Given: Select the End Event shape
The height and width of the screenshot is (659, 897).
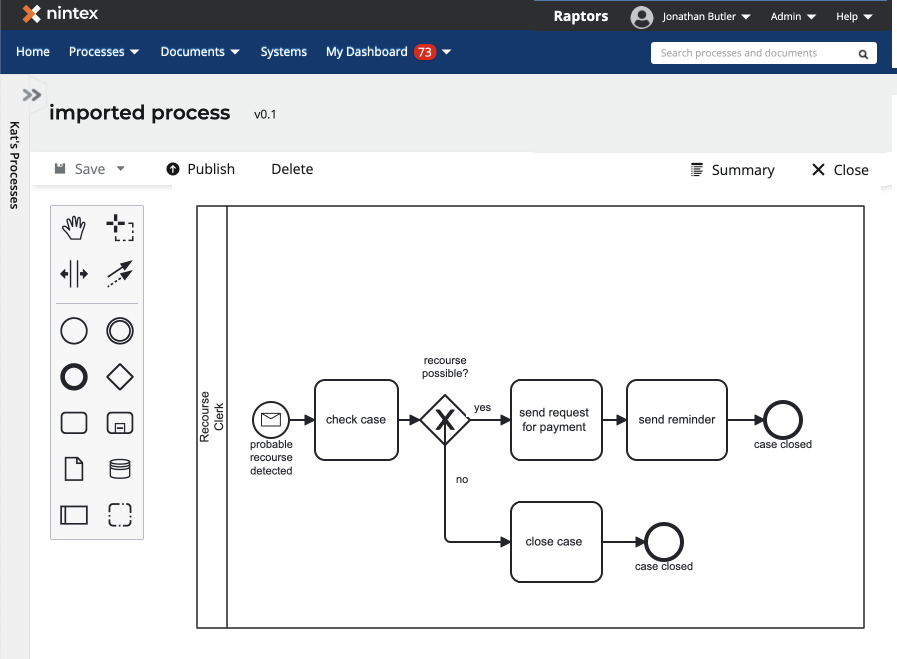Looking at the screenshot, I should tap(74, 377).
